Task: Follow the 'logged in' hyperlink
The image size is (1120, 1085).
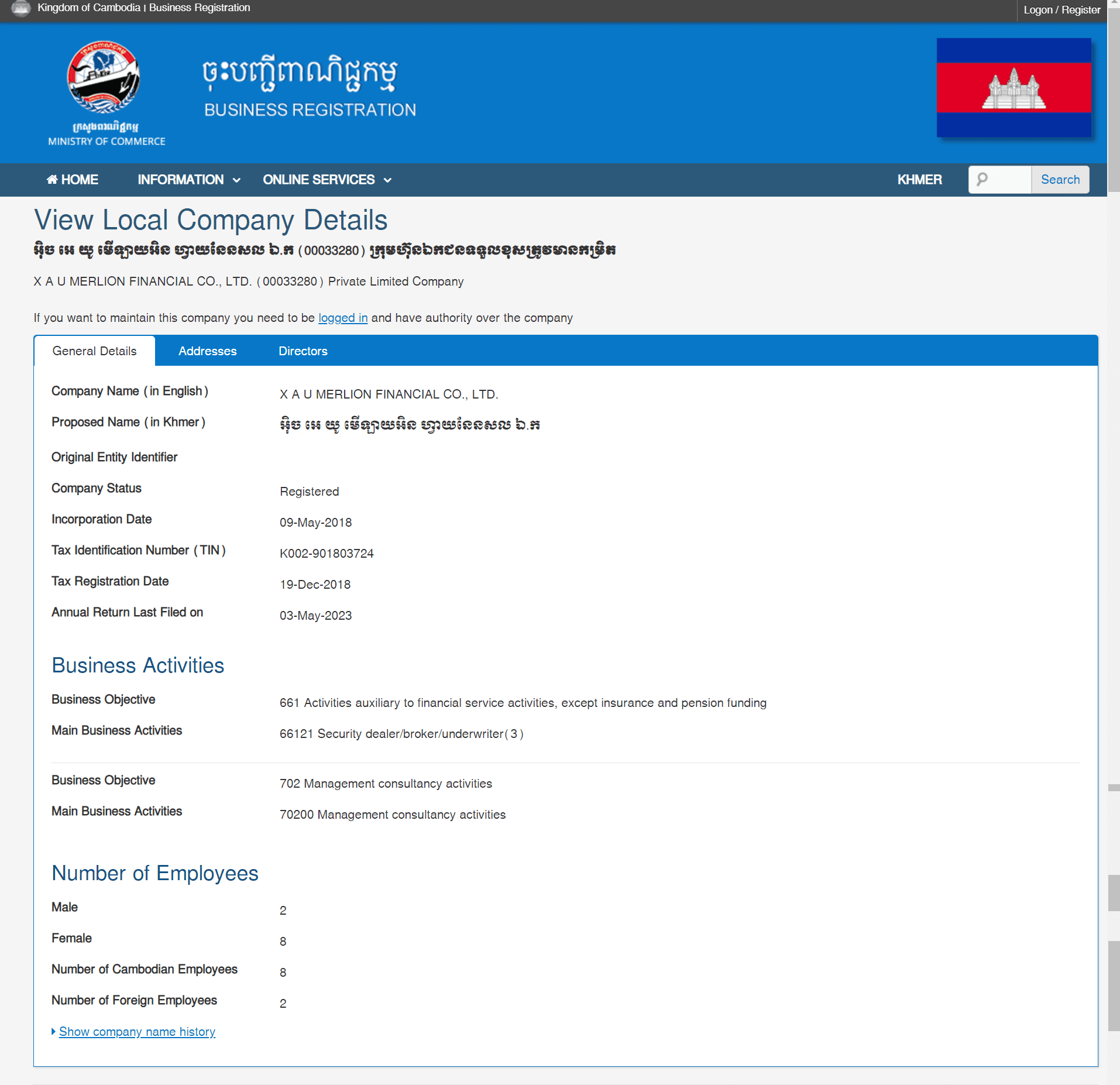Action: tap(343, 318)
